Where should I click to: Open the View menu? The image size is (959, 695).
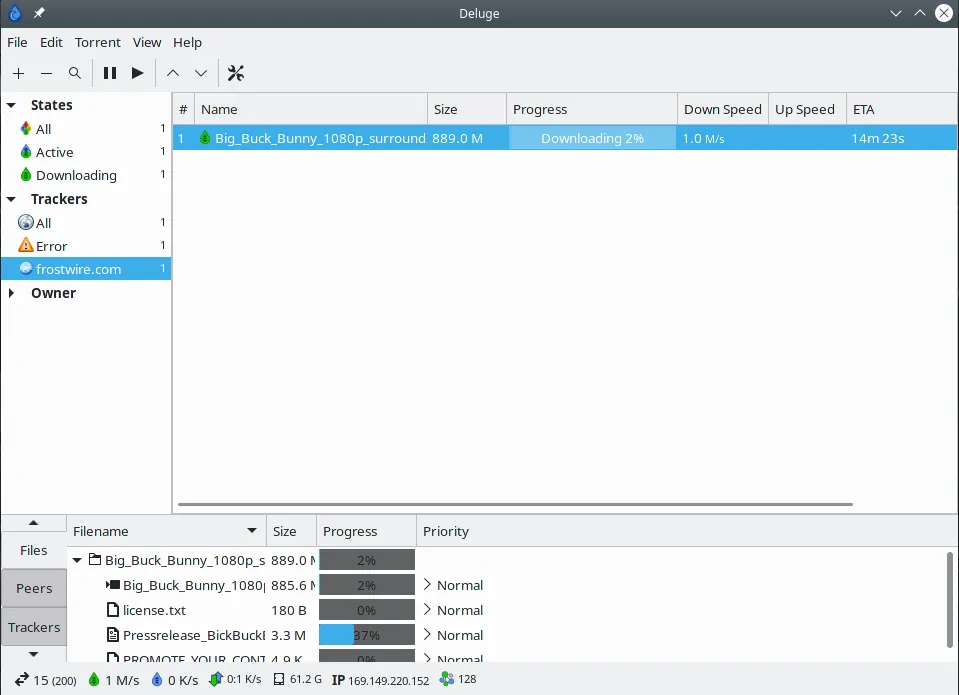point(147,42)
